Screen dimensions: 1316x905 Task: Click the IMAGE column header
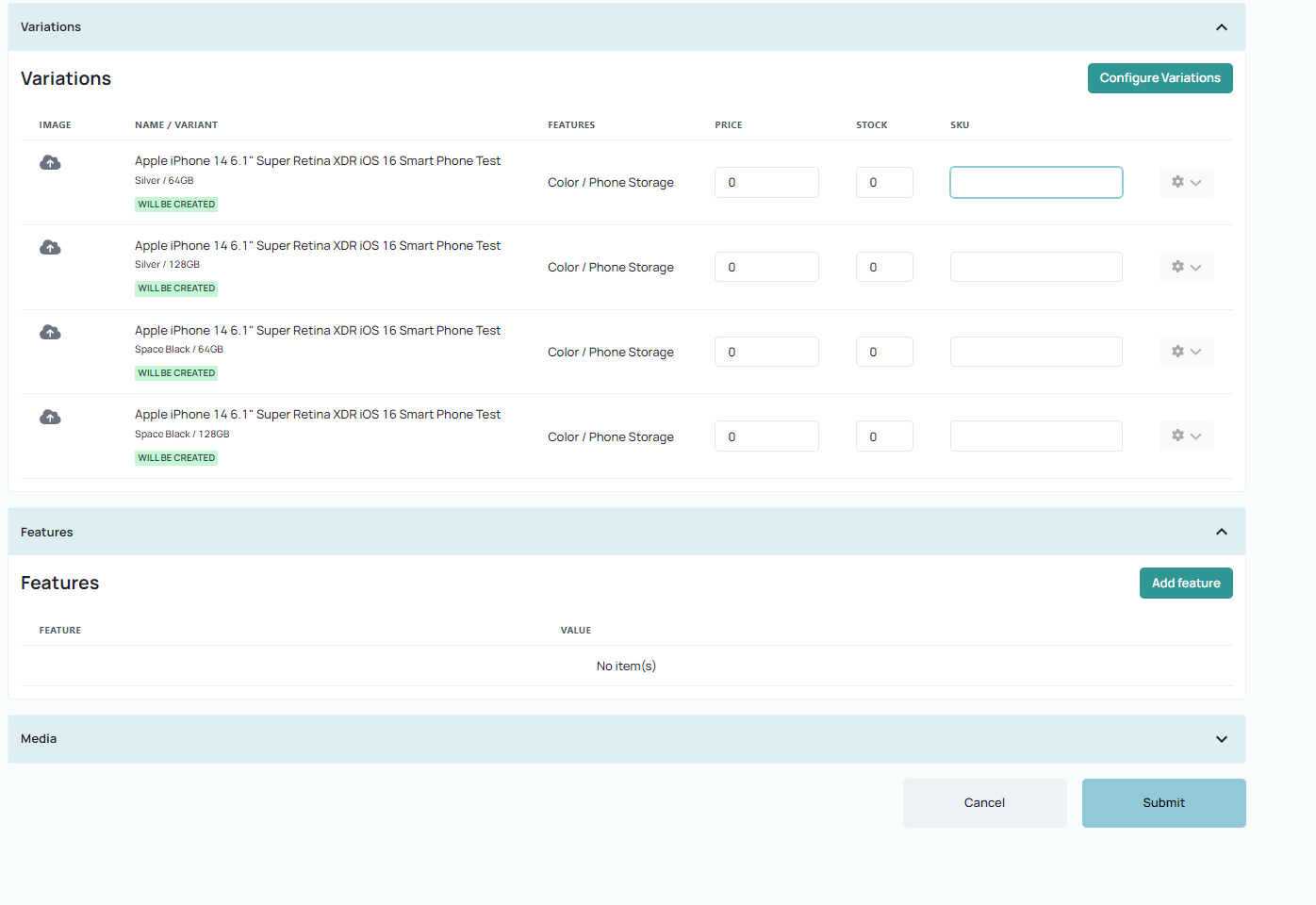56,125
